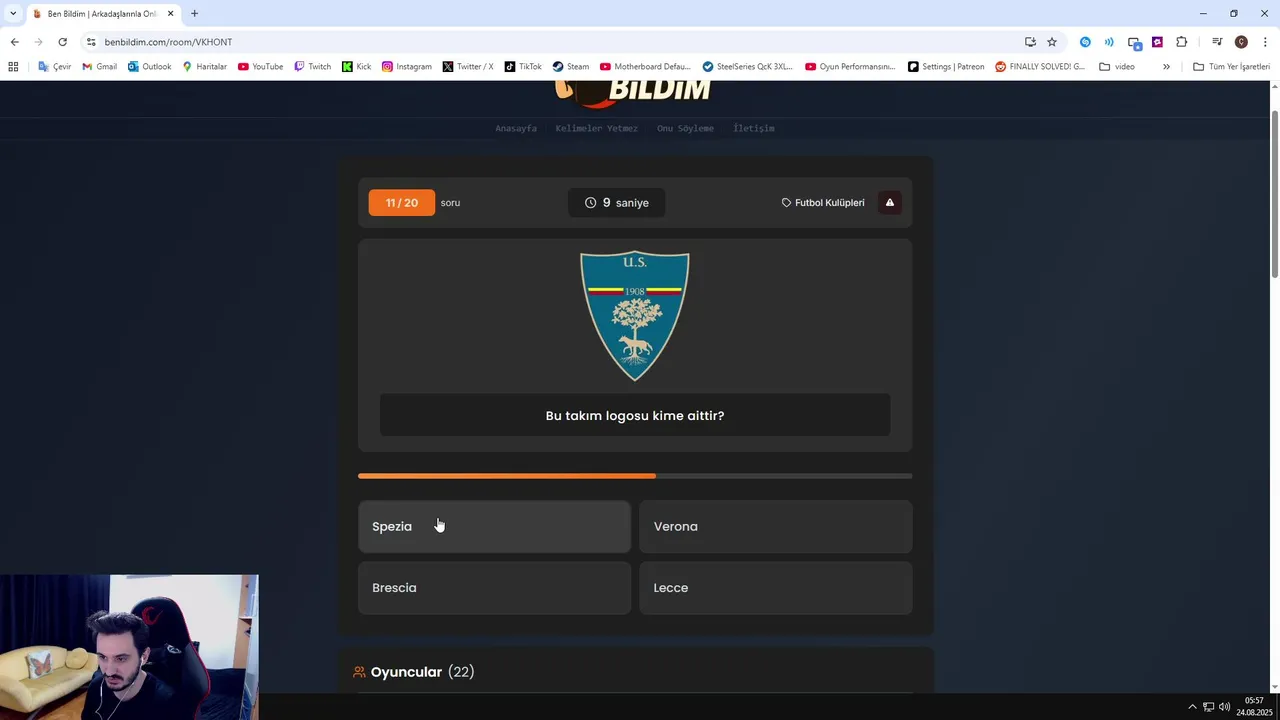Click the question progress bar
Image resolution: width=1280 pixels, height=720 pixels.
635,476
